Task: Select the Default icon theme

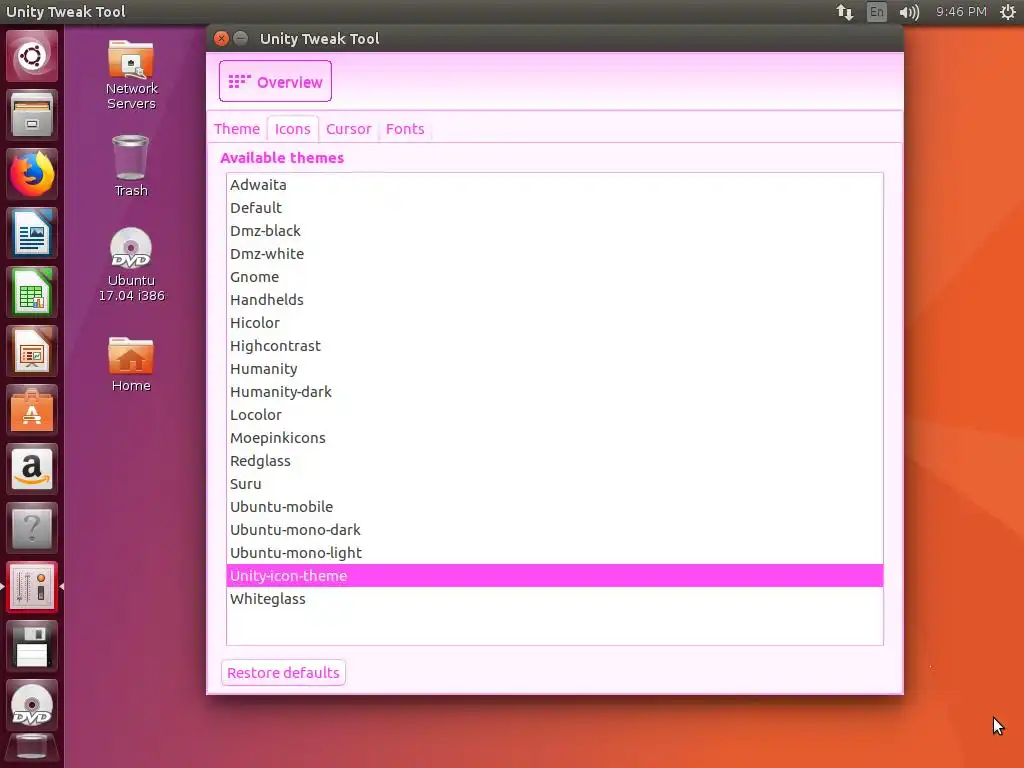Action: pos(554,208)
